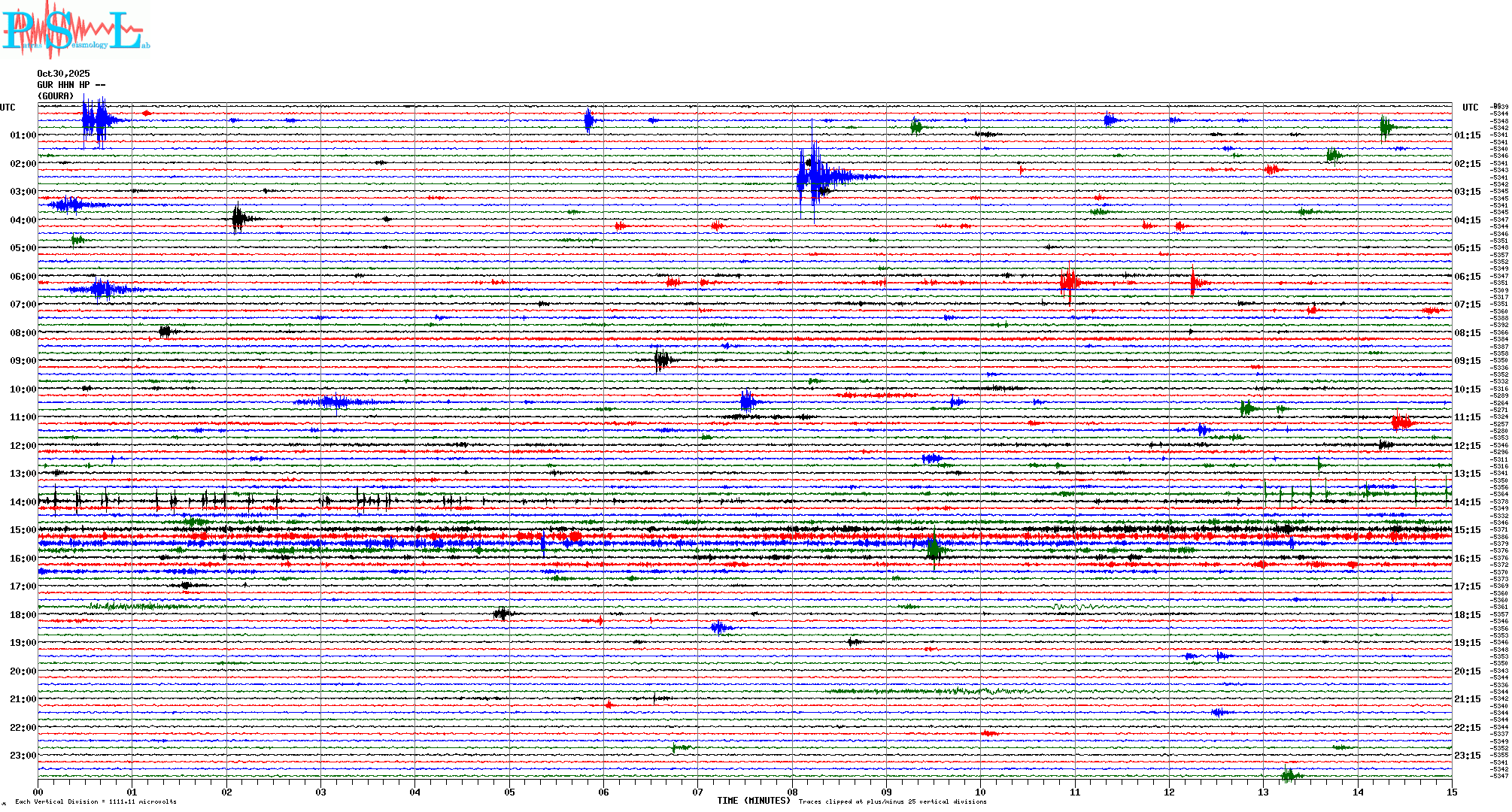Click the left UTC axis label
This screenshot has height=812, width=1512.
(x=8, y=108)
